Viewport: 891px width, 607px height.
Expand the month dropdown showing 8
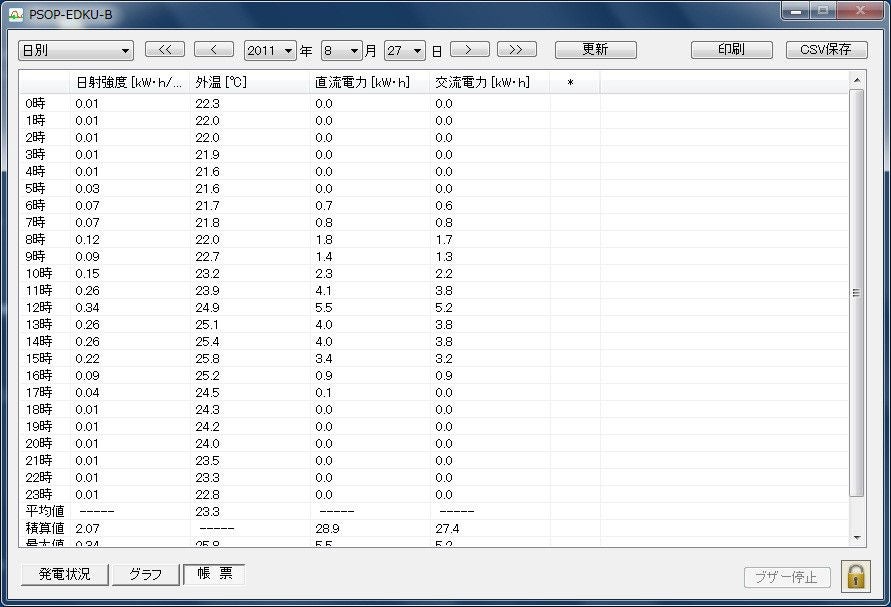pyautogui.click(x=341, y=51)
